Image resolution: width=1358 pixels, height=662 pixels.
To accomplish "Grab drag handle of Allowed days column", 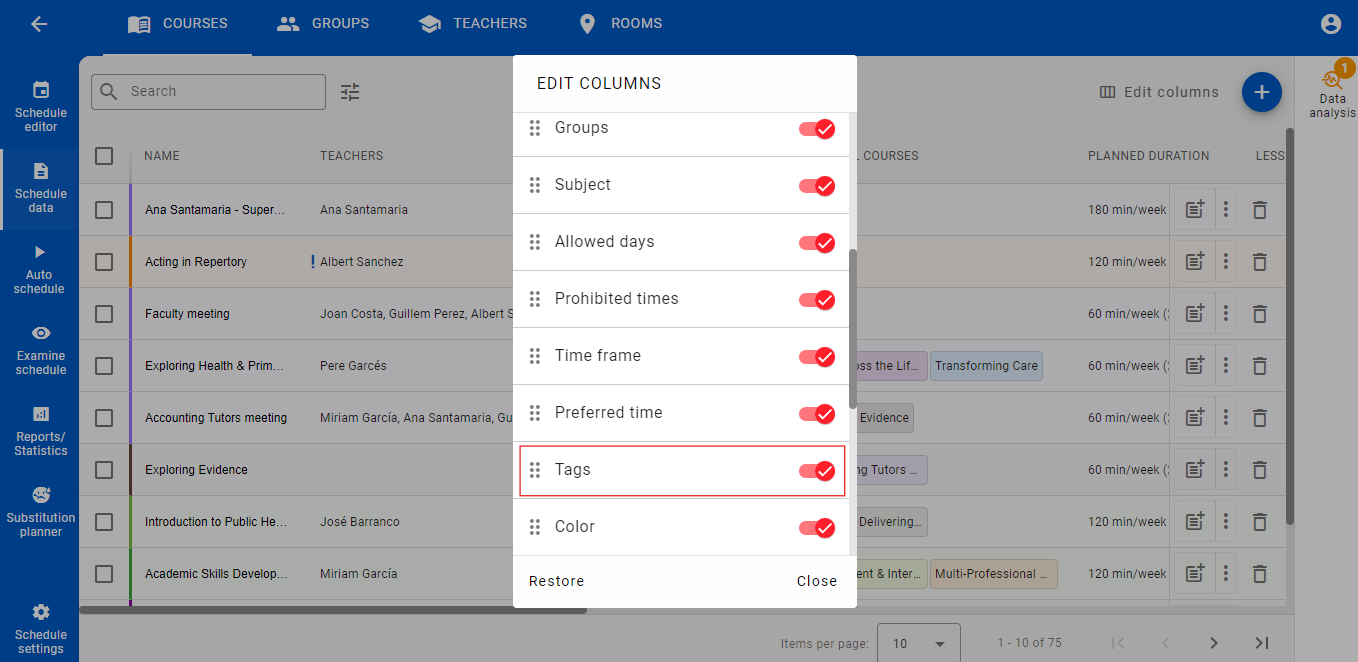I will pos(535,242).
